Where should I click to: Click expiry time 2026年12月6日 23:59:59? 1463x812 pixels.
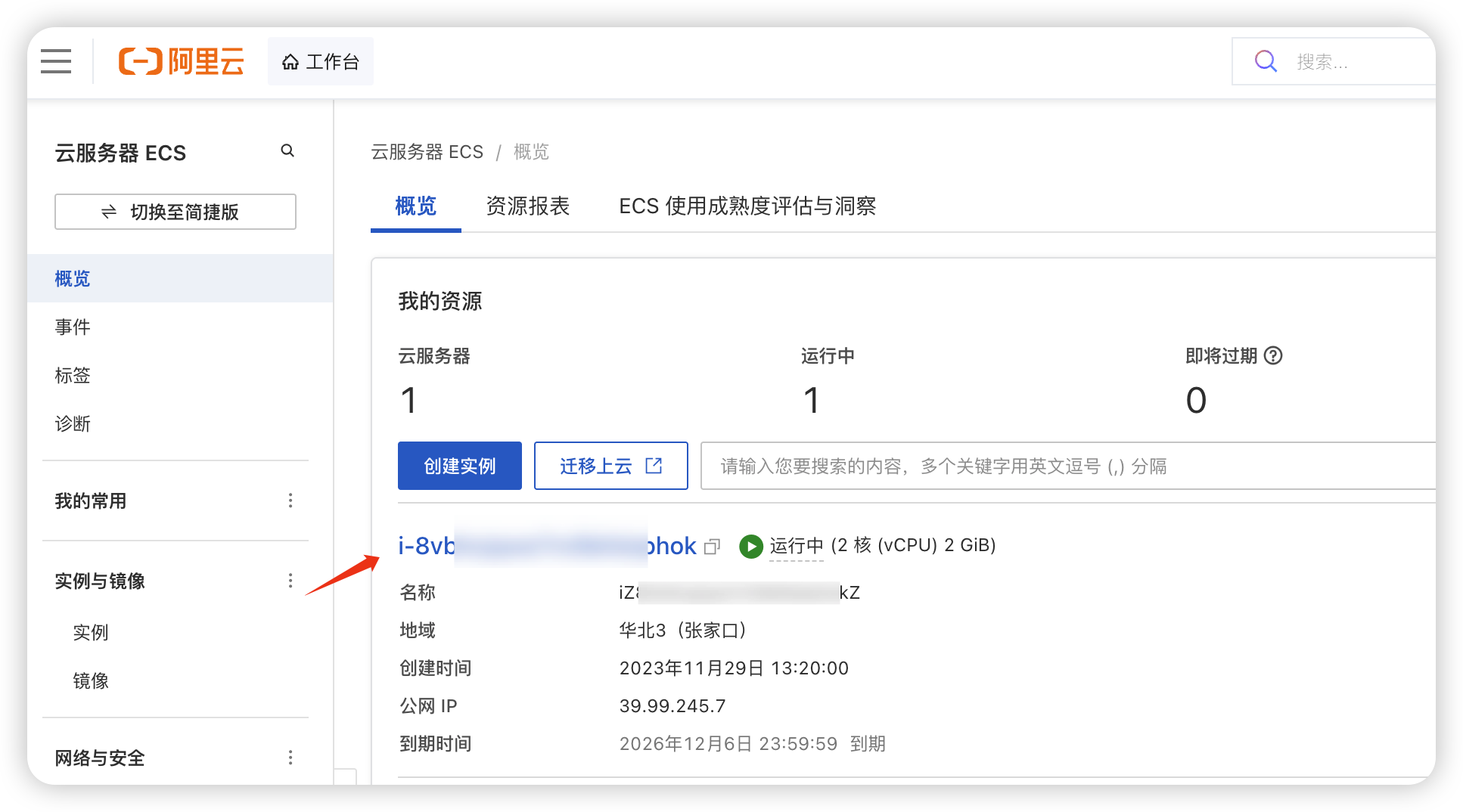[x=728, y=744]
